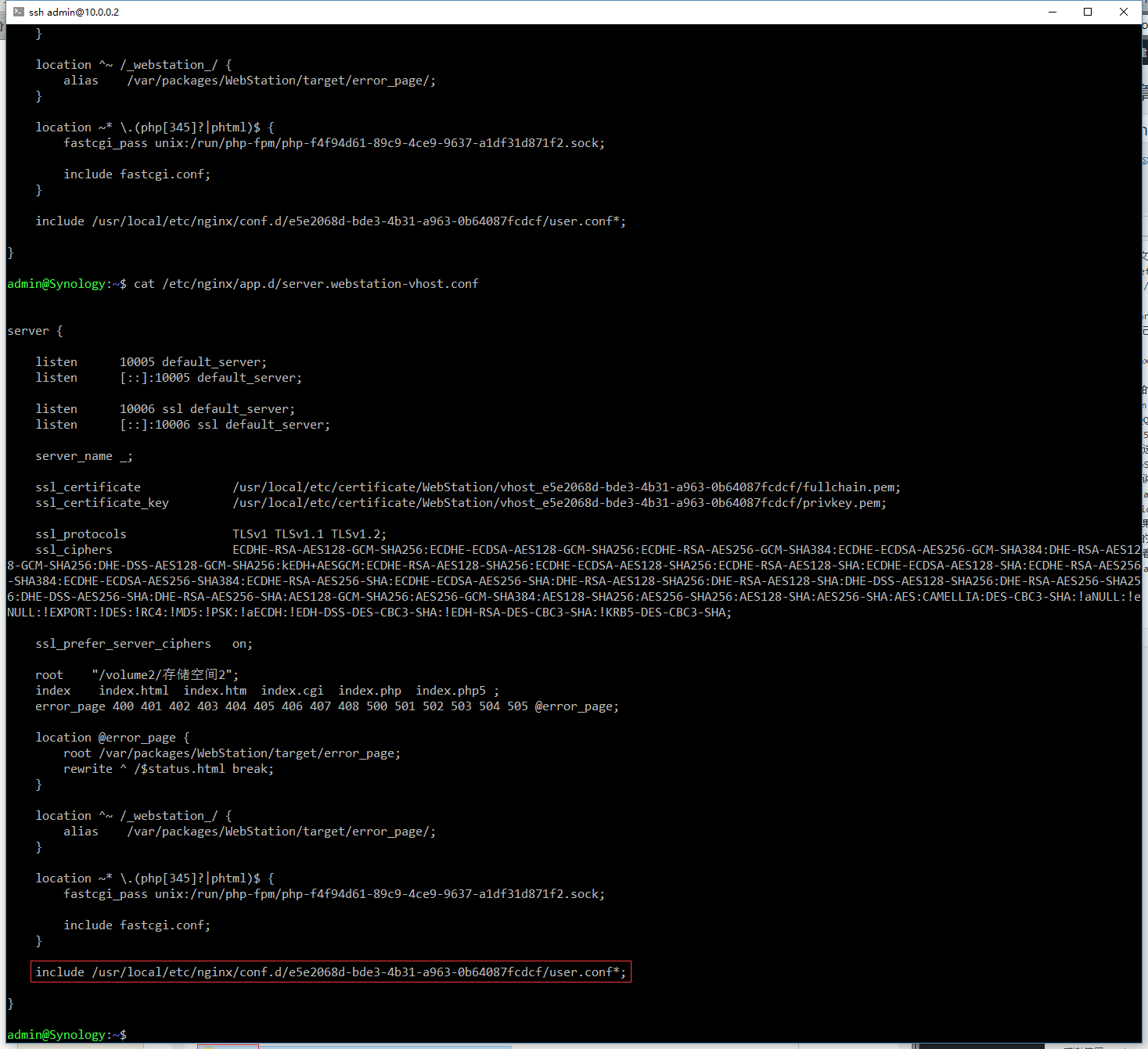Click the ssl_protocols TLSv1 line
The image size is (1148, 1049).
(211, 533)
